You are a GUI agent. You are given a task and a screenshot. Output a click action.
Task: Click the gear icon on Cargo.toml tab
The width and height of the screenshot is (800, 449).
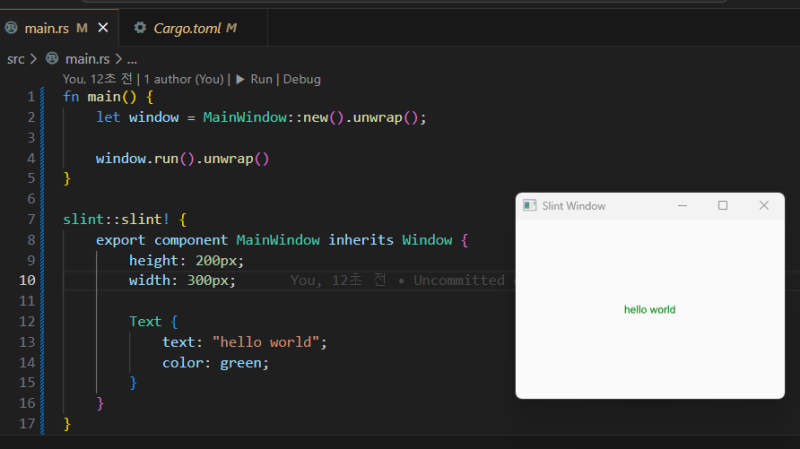coord(140,28)
